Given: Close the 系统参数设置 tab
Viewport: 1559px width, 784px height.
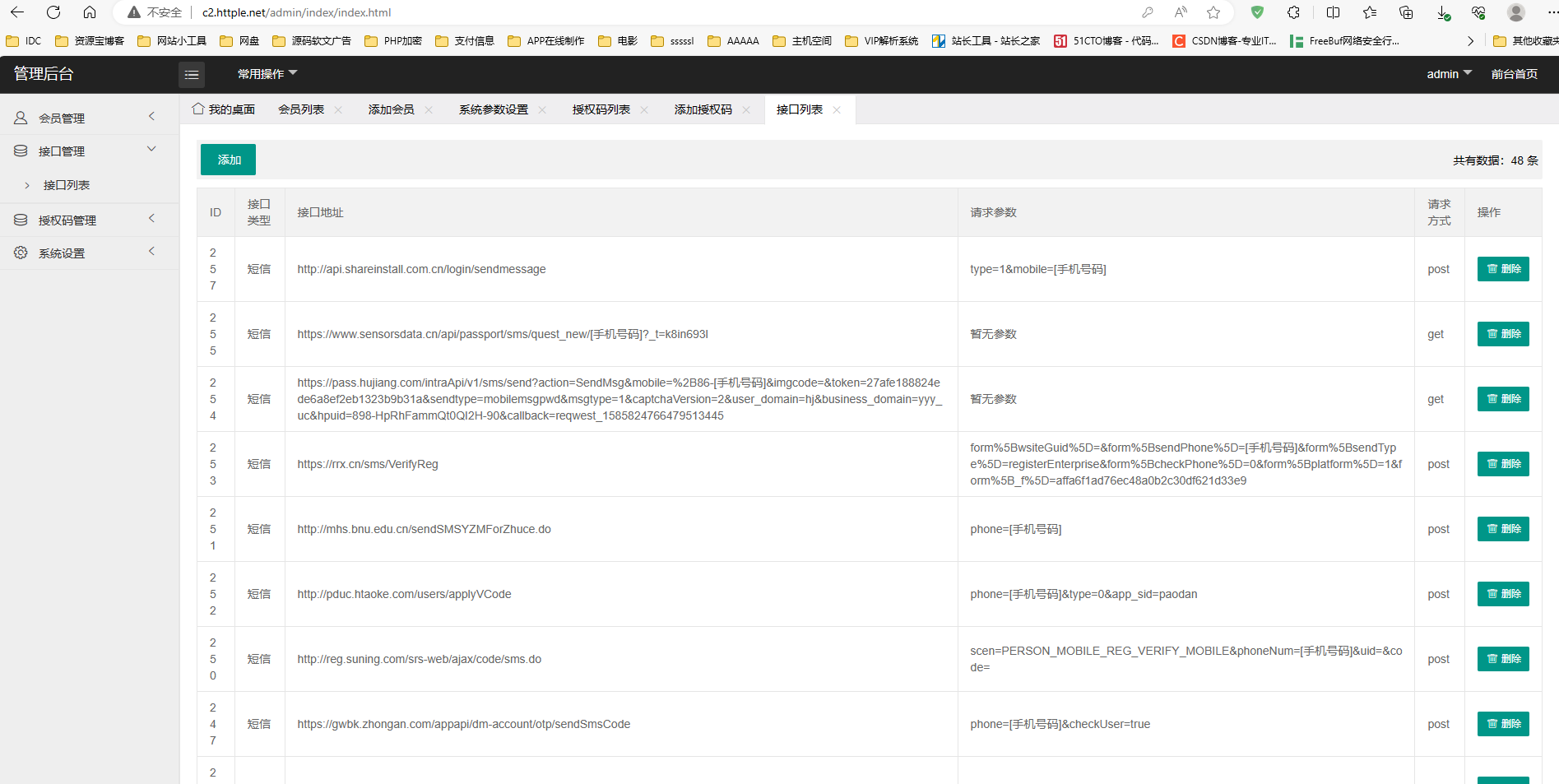Looking at the screenshot, I should click(542, 110).
